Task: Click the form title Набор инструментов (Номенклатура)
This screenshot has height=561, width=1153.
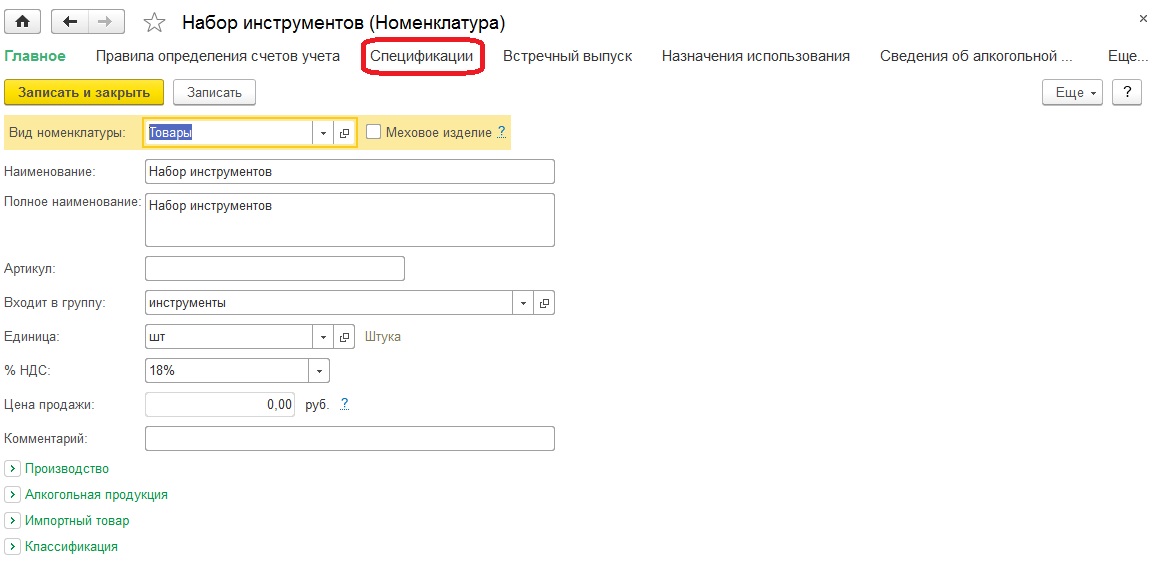Action: tap(343, 23)
